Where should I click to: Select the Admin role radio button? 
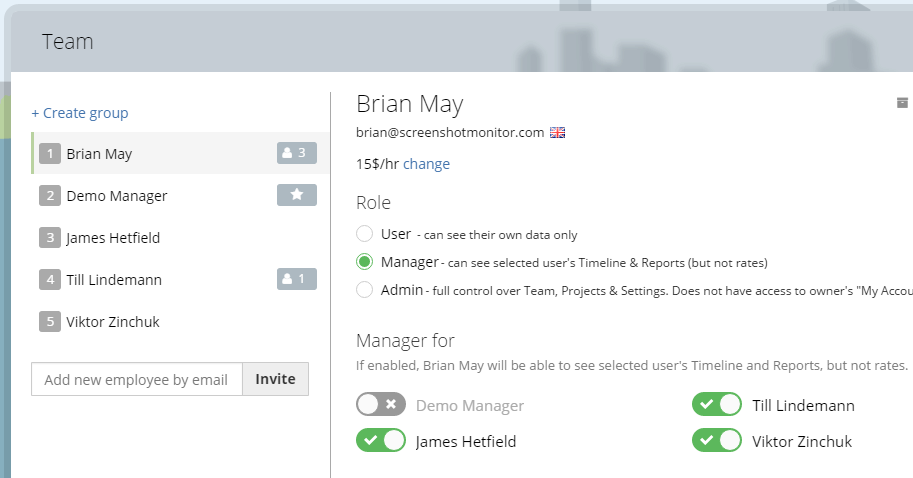coord(365,289)
